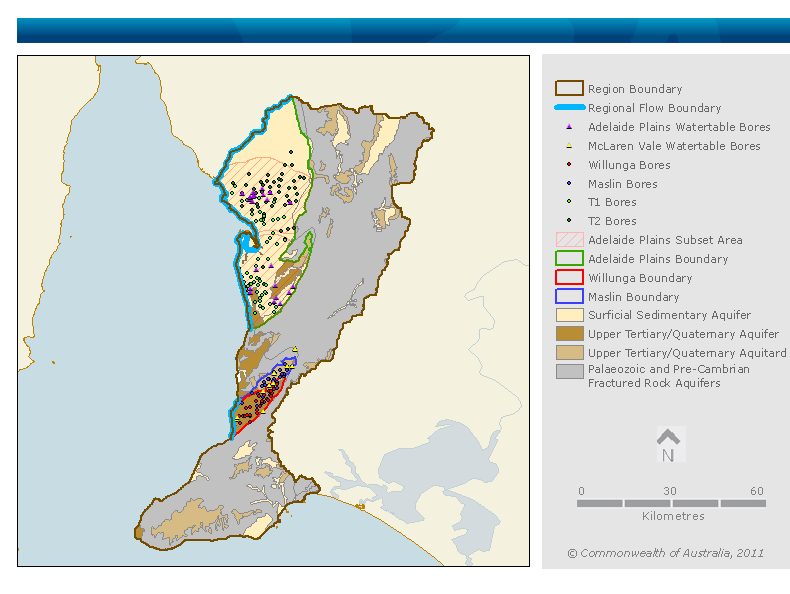Click the 'Kilometres' scale unit text
The width and height of the screenshot is (790, 594).
673,516
